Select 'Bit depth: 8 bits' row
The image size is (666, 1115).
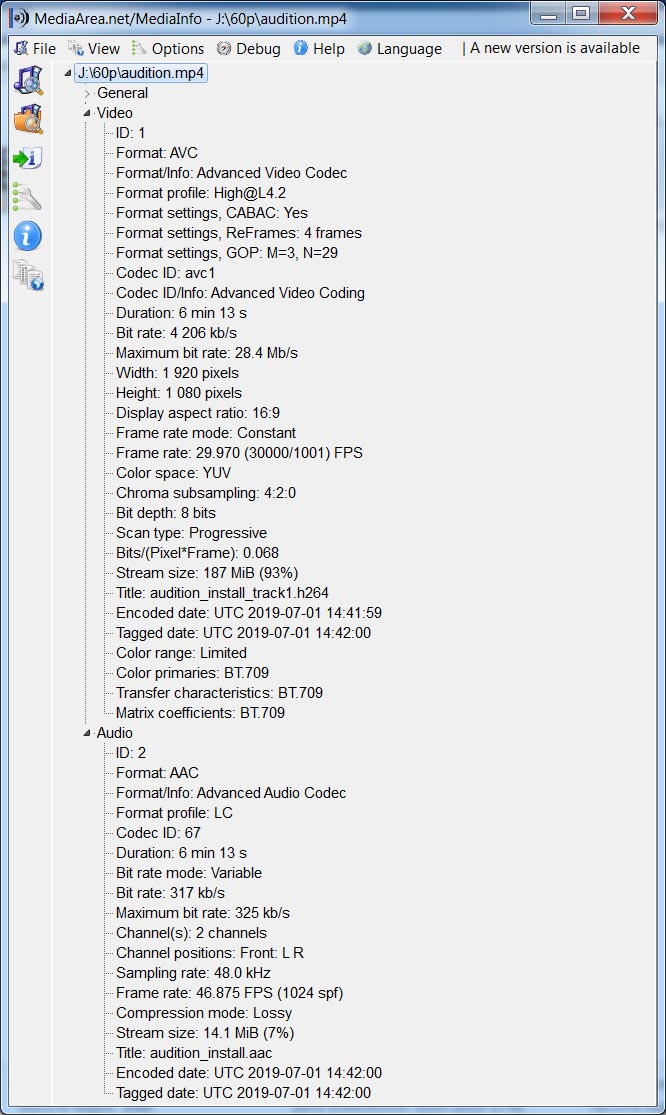(166, 513)
